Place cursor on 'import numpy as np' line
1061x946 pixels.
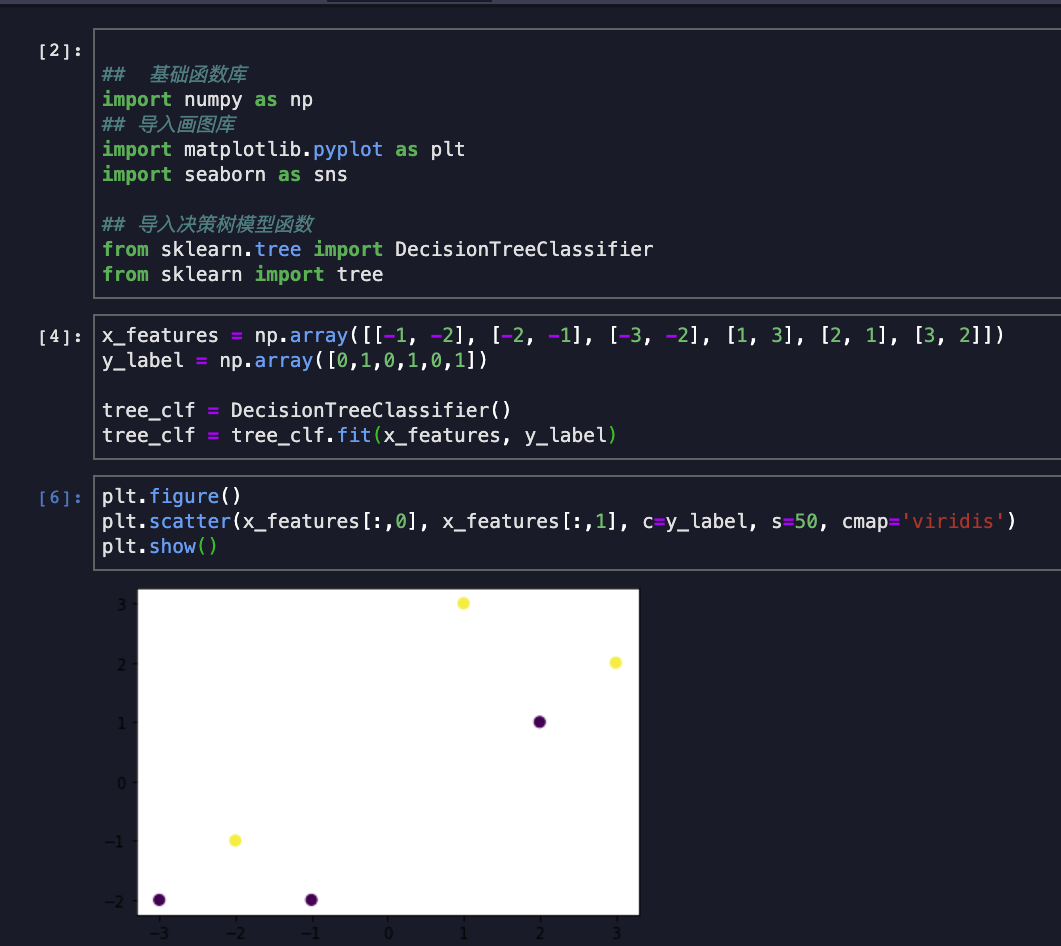coord(207,99)
